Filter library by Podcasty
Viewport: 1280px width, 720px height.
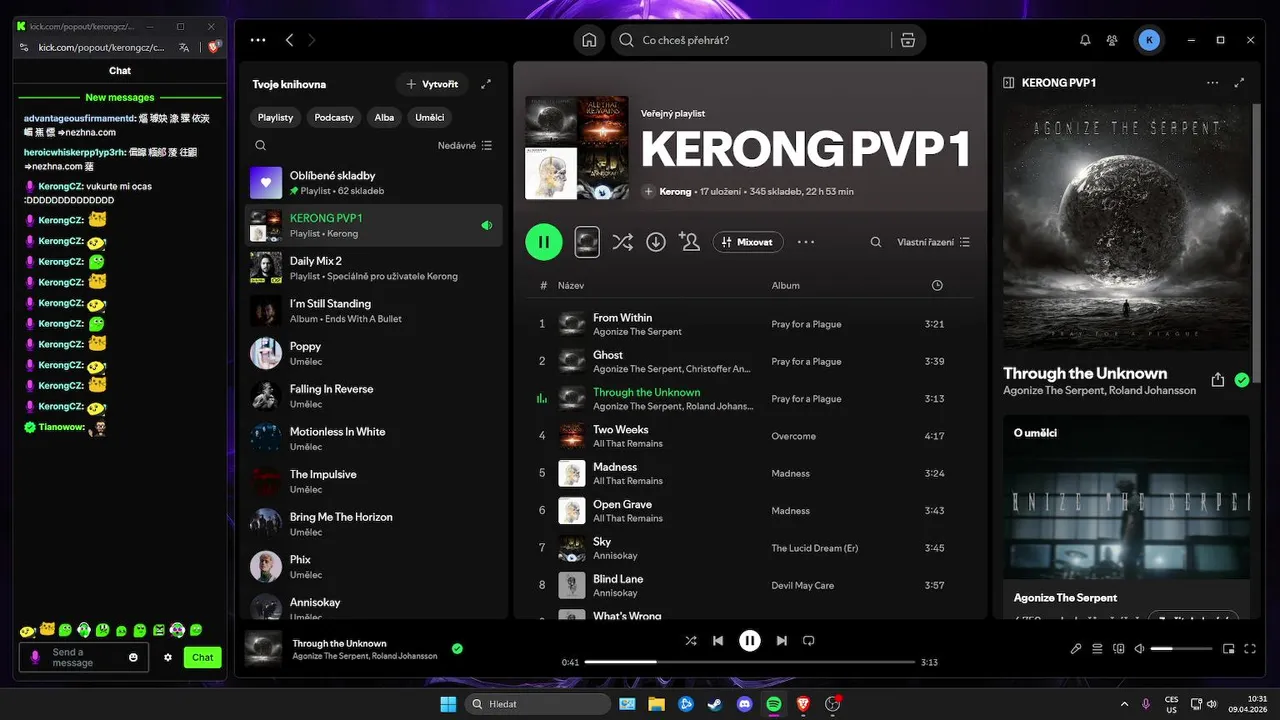tap(334, 117)
